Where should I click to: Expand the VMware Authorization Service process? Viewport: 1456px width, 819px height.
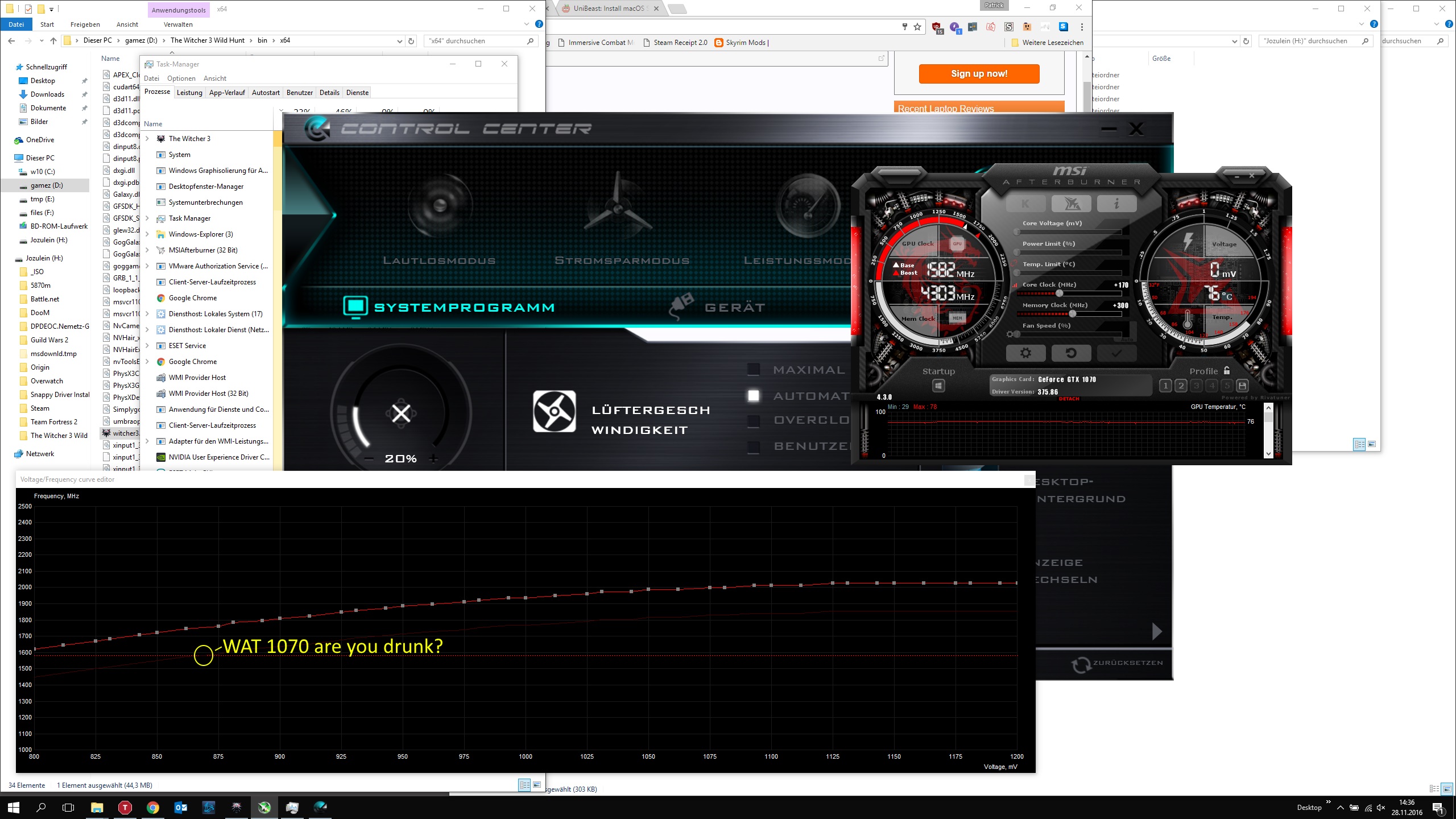tap(147, 266)
